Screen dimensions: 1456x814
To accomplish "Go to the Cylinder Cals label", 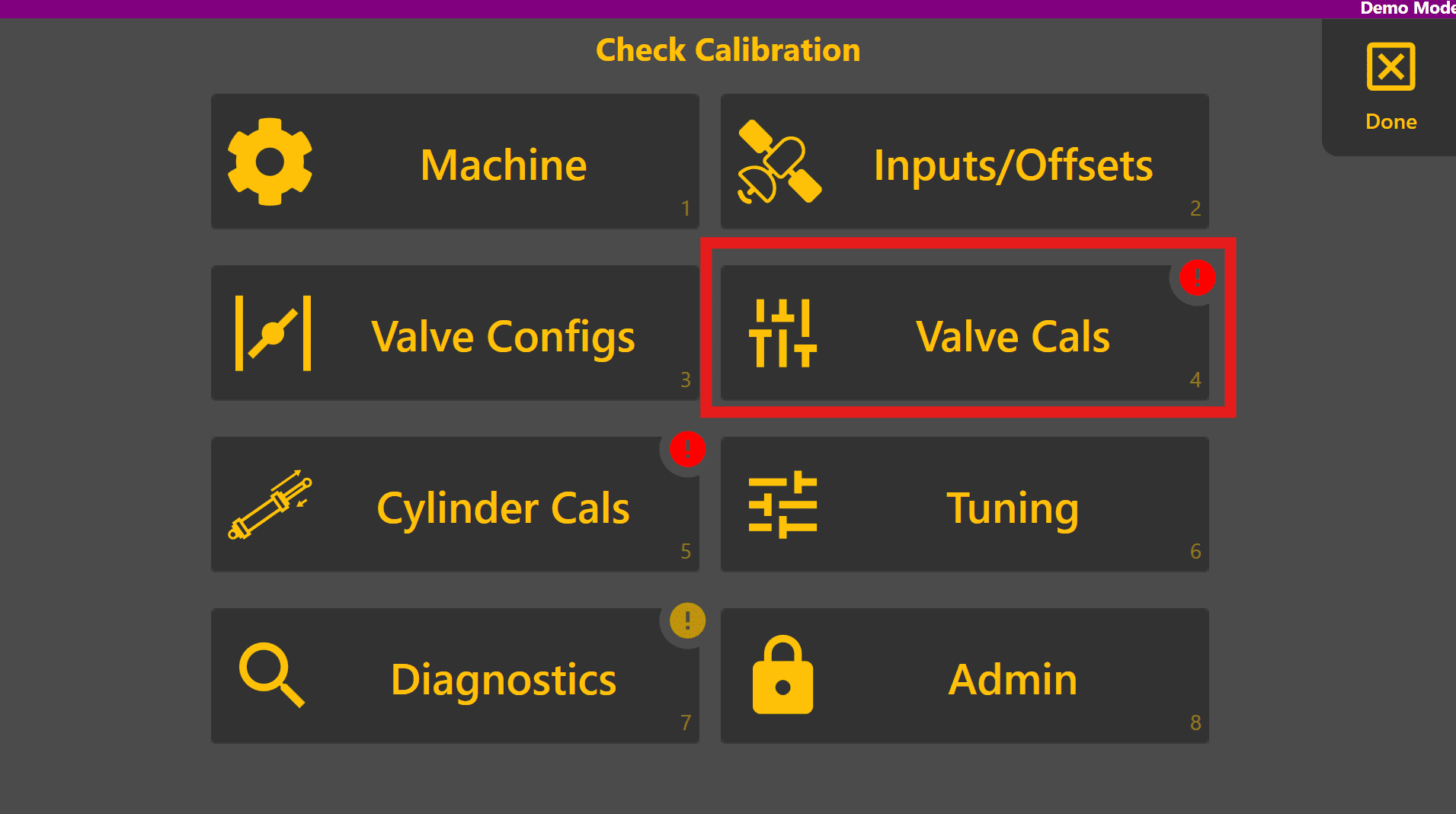I will (x=503, y=508).
